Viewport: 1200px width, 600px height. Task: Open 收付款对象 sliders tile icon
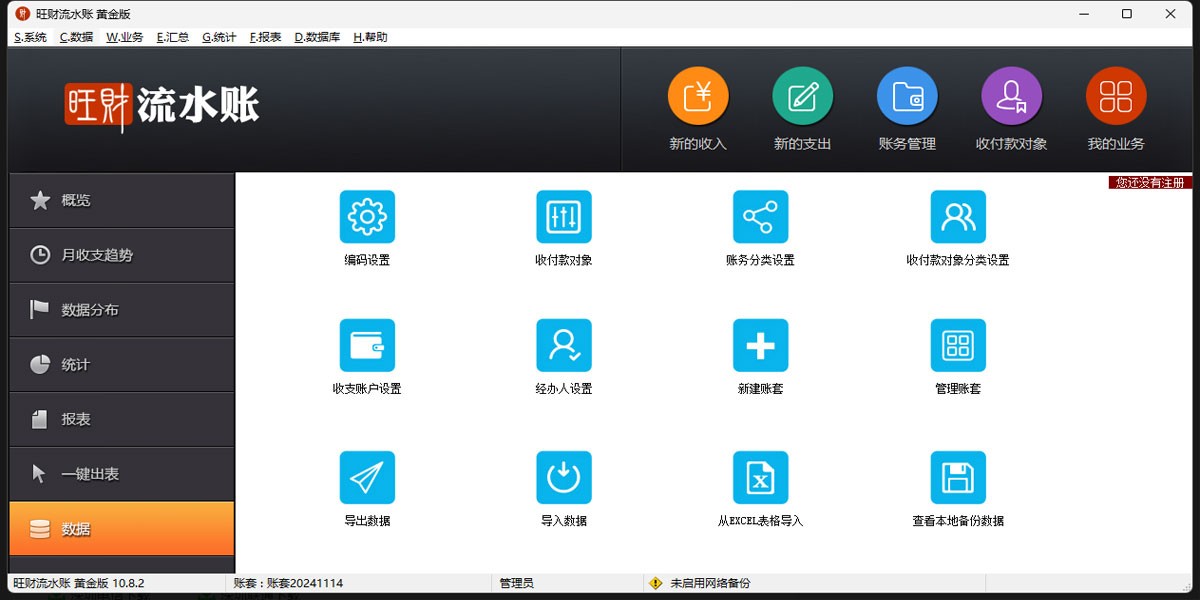click(564, 217)
